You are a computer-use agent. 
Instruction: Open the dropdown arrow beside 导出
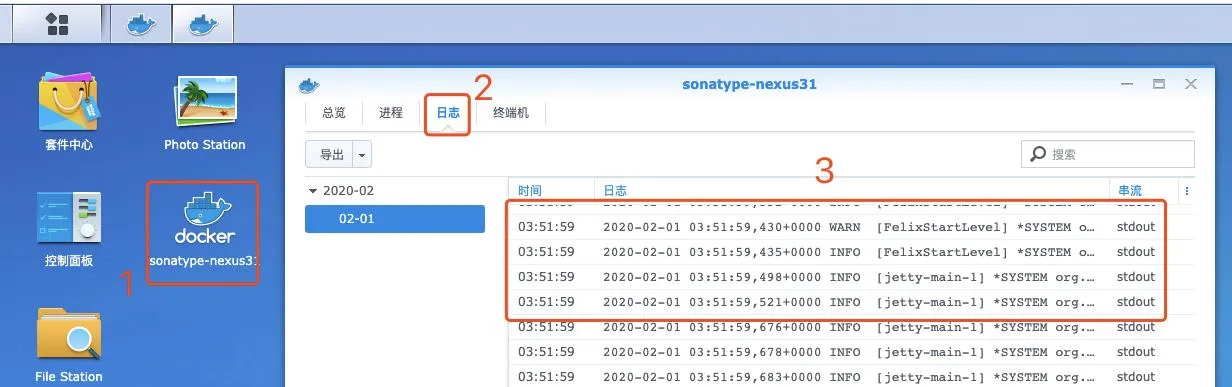pyautogui.click(x=361, y=154)
